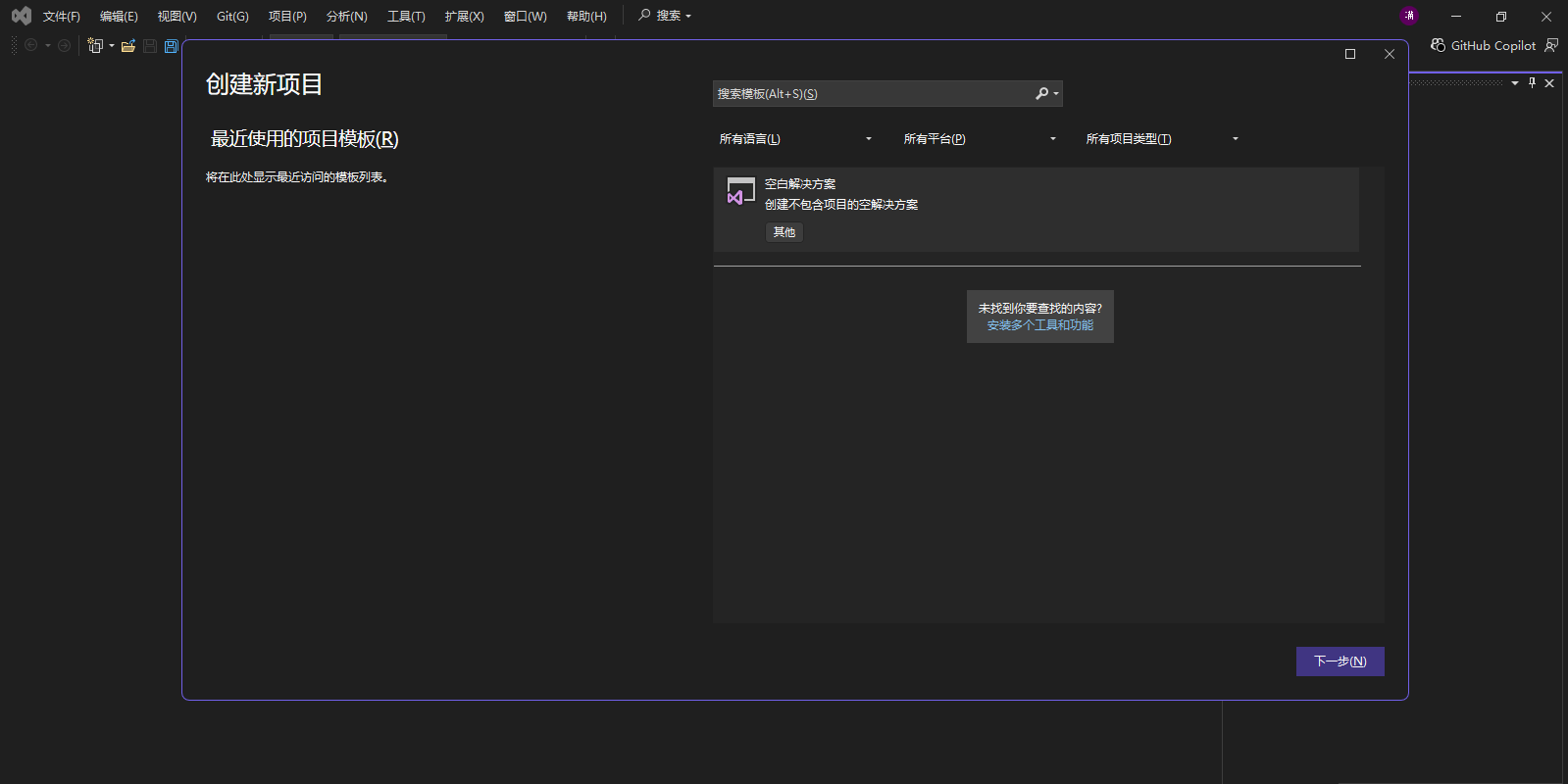The width and height of the screenshot is (1568, 784).
Task: Expand the 所有平台 dropdown
Action: [980, 139]
